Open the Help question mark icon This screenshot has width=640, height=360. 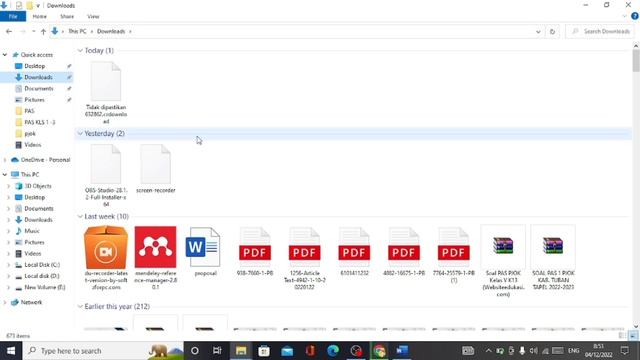click(x=635, y=16)
